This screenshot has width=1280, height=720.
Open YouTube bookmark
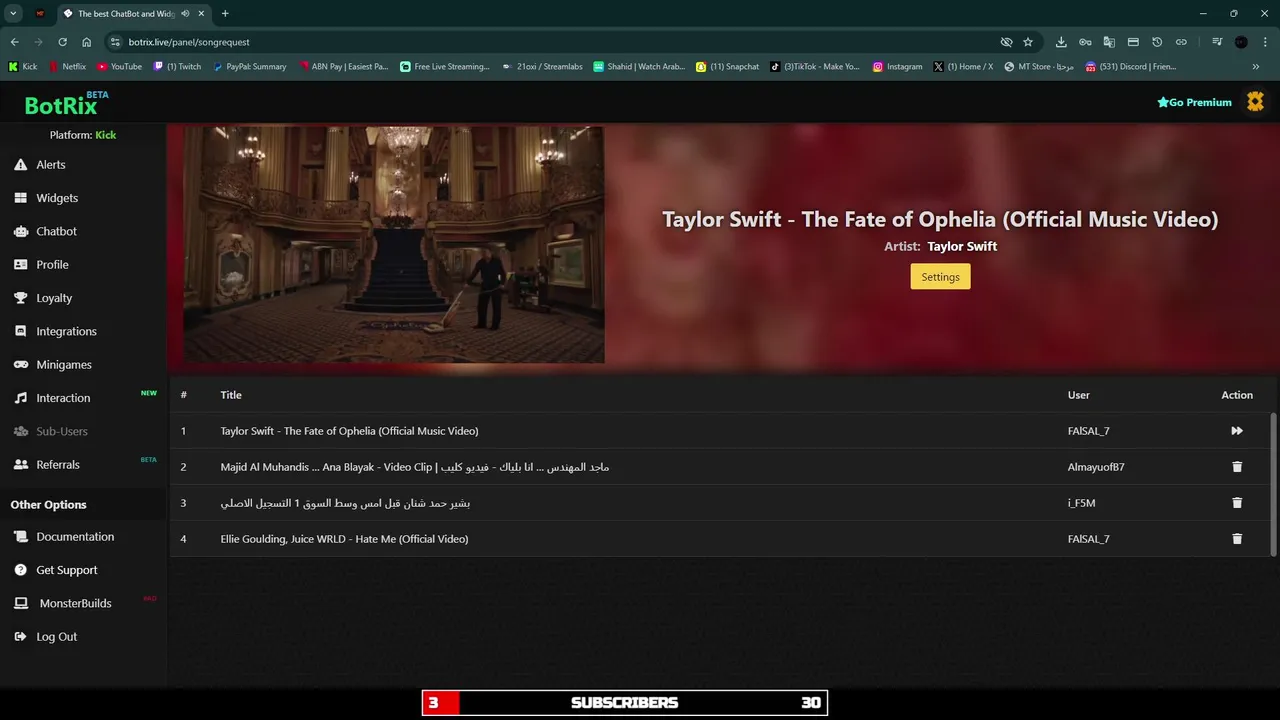pos(119,67)
